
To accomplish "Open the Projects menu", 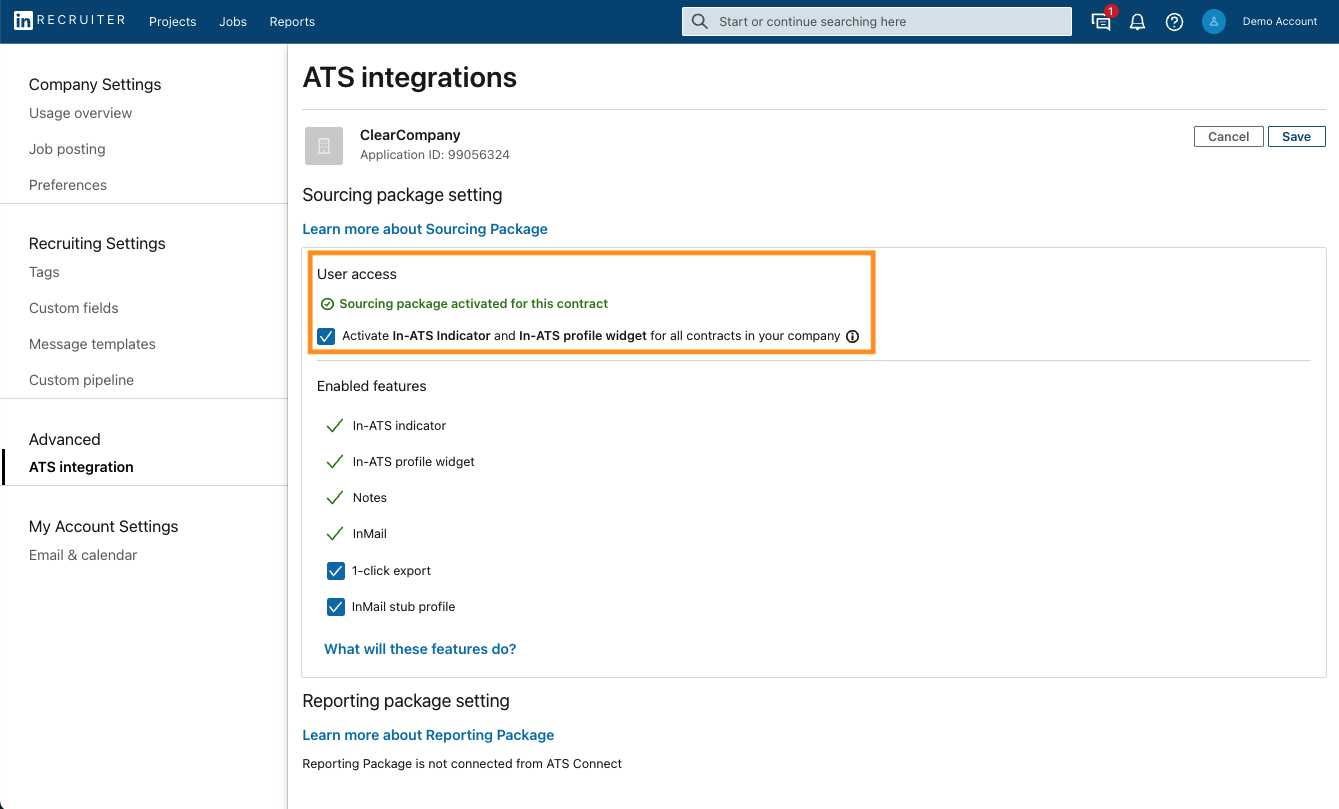I will [173, 22].
